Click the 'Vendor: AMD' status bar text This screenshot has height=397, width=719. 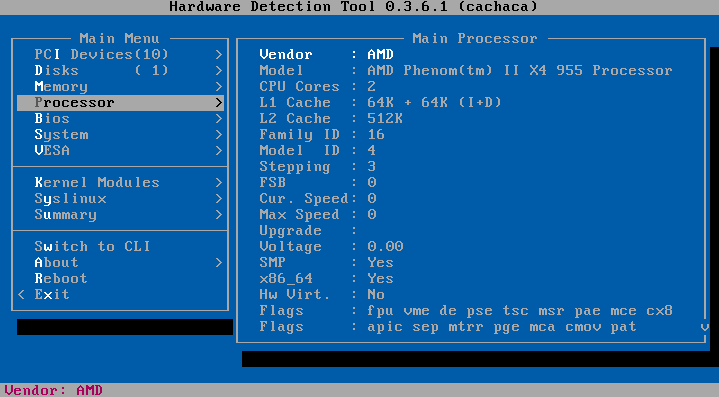pos(54,390)
